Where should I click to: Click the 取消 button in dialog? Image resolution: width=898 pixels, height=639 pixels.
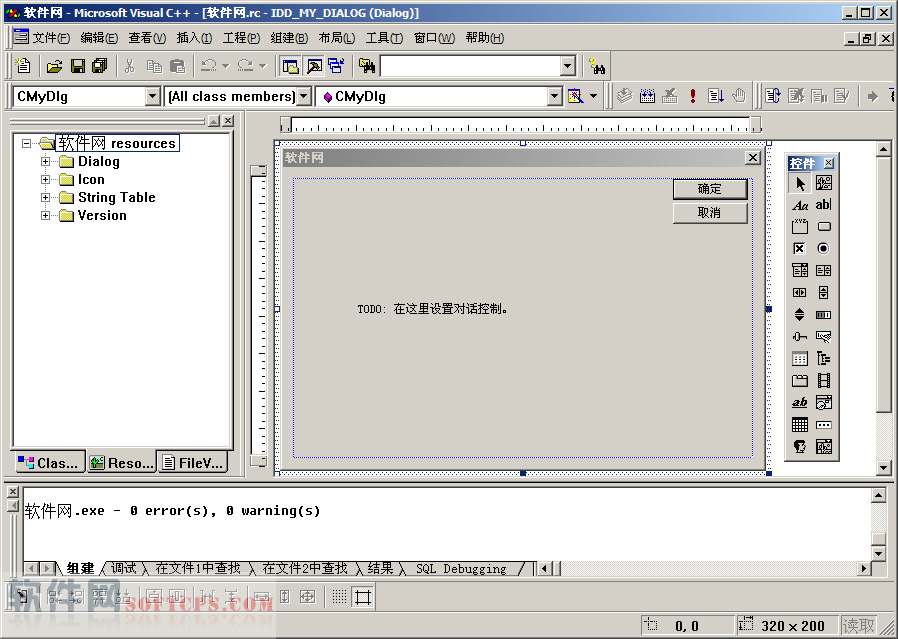click(710, 213)
